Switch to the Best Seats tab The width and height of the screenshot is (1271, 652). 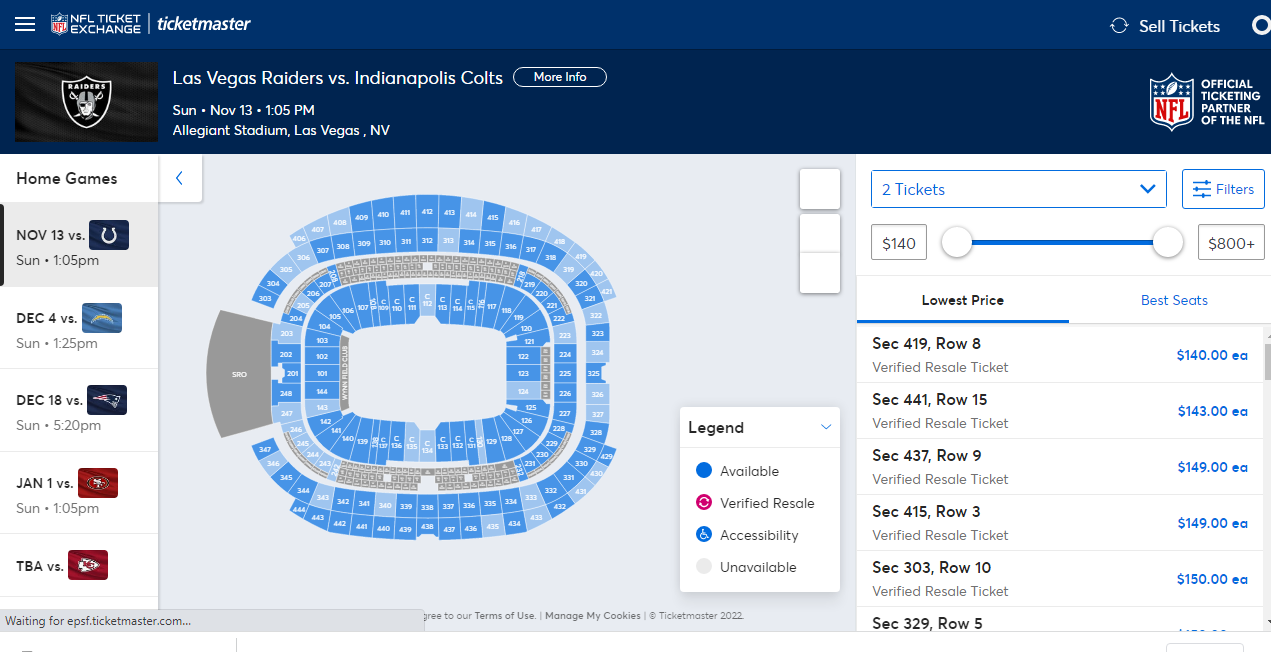(1174, 300)
